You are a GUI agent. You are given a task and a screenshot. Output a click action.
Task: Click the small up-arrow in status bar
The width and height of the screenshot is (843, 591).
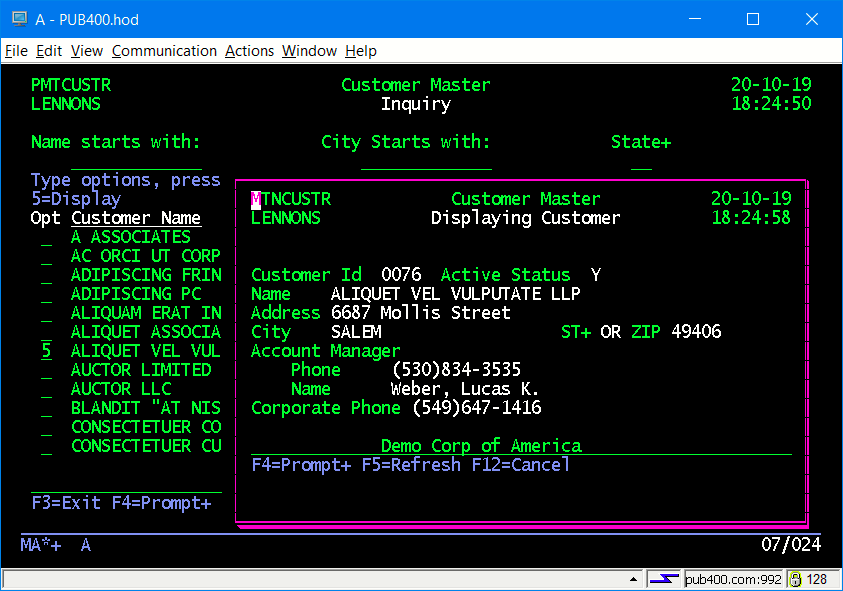(x=632, y=579)
